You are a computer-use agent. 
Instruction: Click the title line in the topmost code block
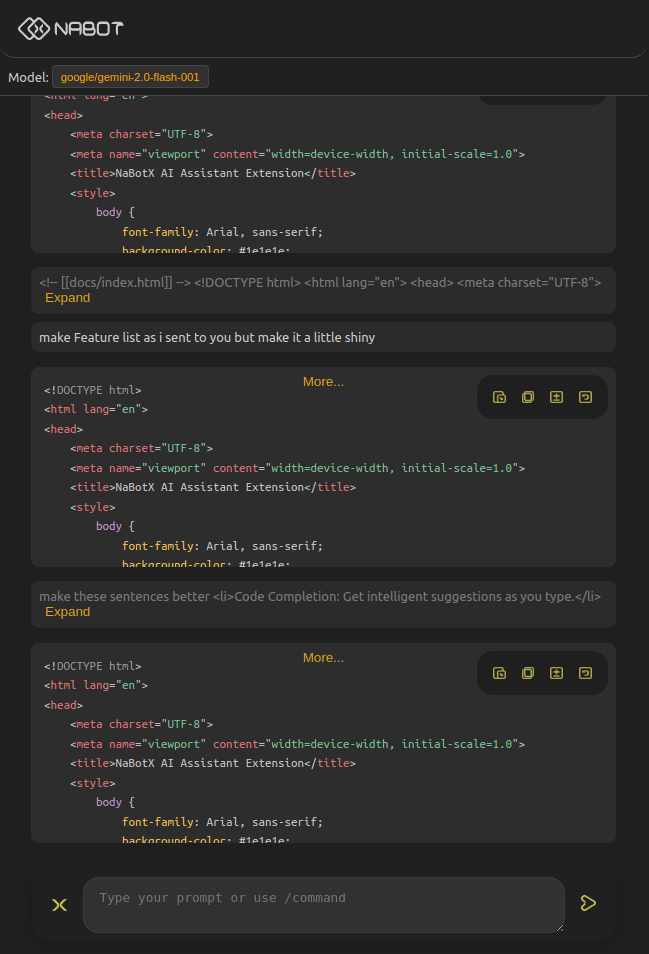213,173
